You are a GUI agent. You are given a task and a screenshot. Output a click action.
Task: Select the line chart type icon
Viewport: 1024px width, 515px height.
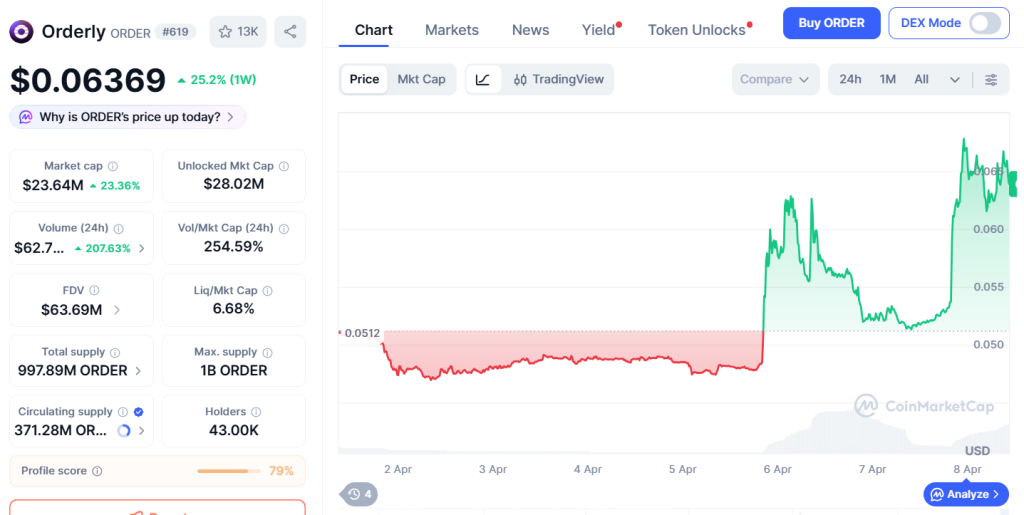click(483, 80)
